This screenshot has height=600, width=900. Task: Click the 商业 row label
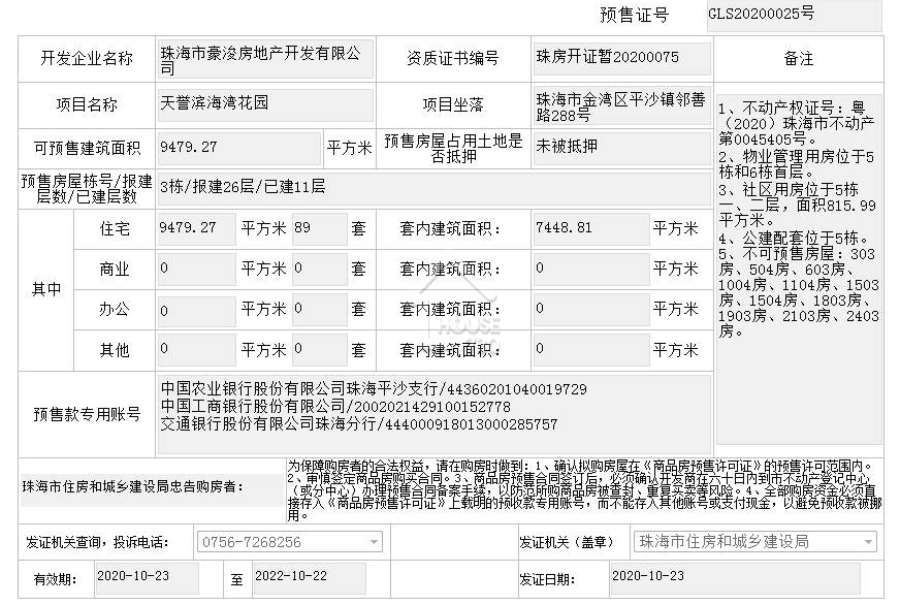(114, 269)
